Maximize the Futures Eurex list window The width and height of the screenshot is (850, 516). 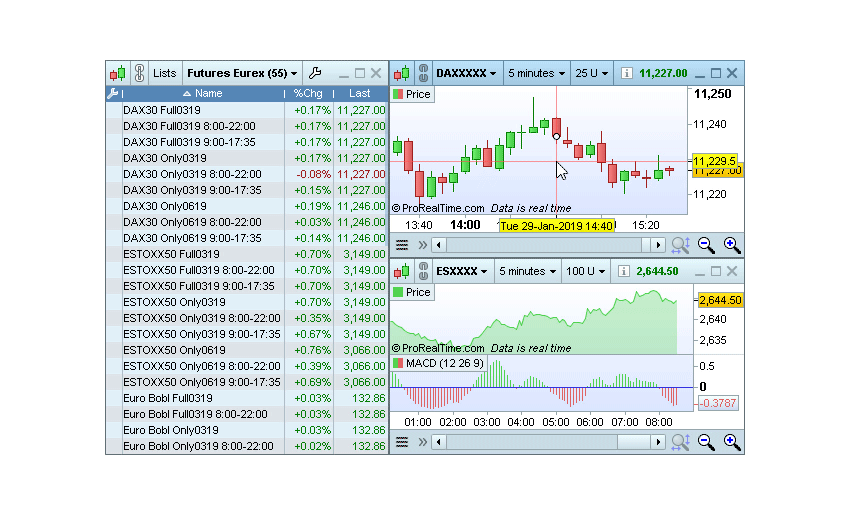(359, 73)
